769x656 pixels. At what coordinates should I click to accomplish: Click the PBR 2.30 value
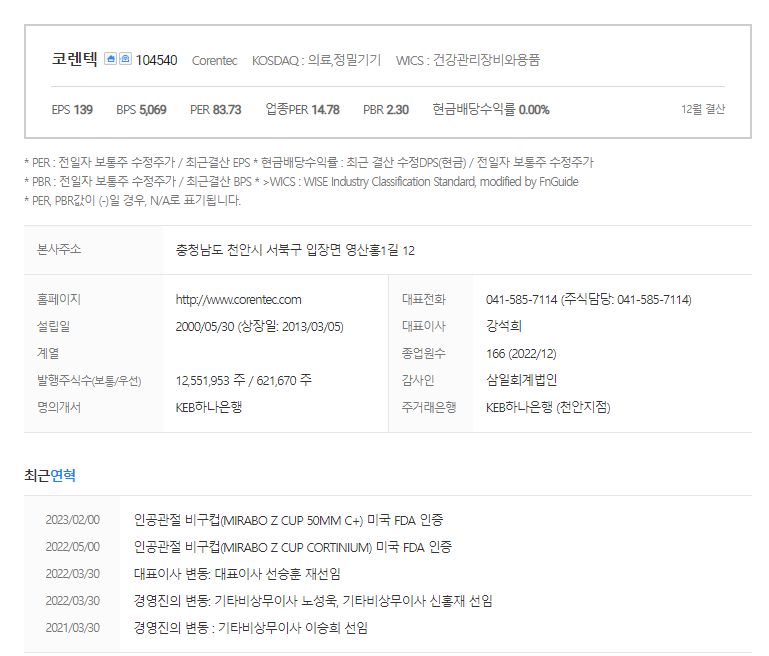click(386, 110)
